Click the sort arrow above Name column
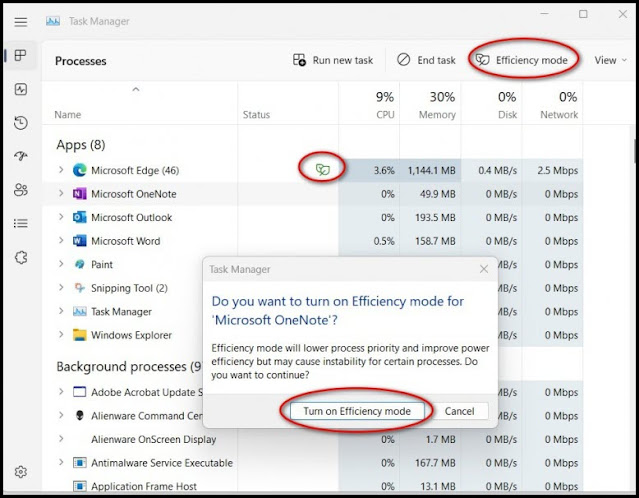639x498 pixels. (136, 89)
